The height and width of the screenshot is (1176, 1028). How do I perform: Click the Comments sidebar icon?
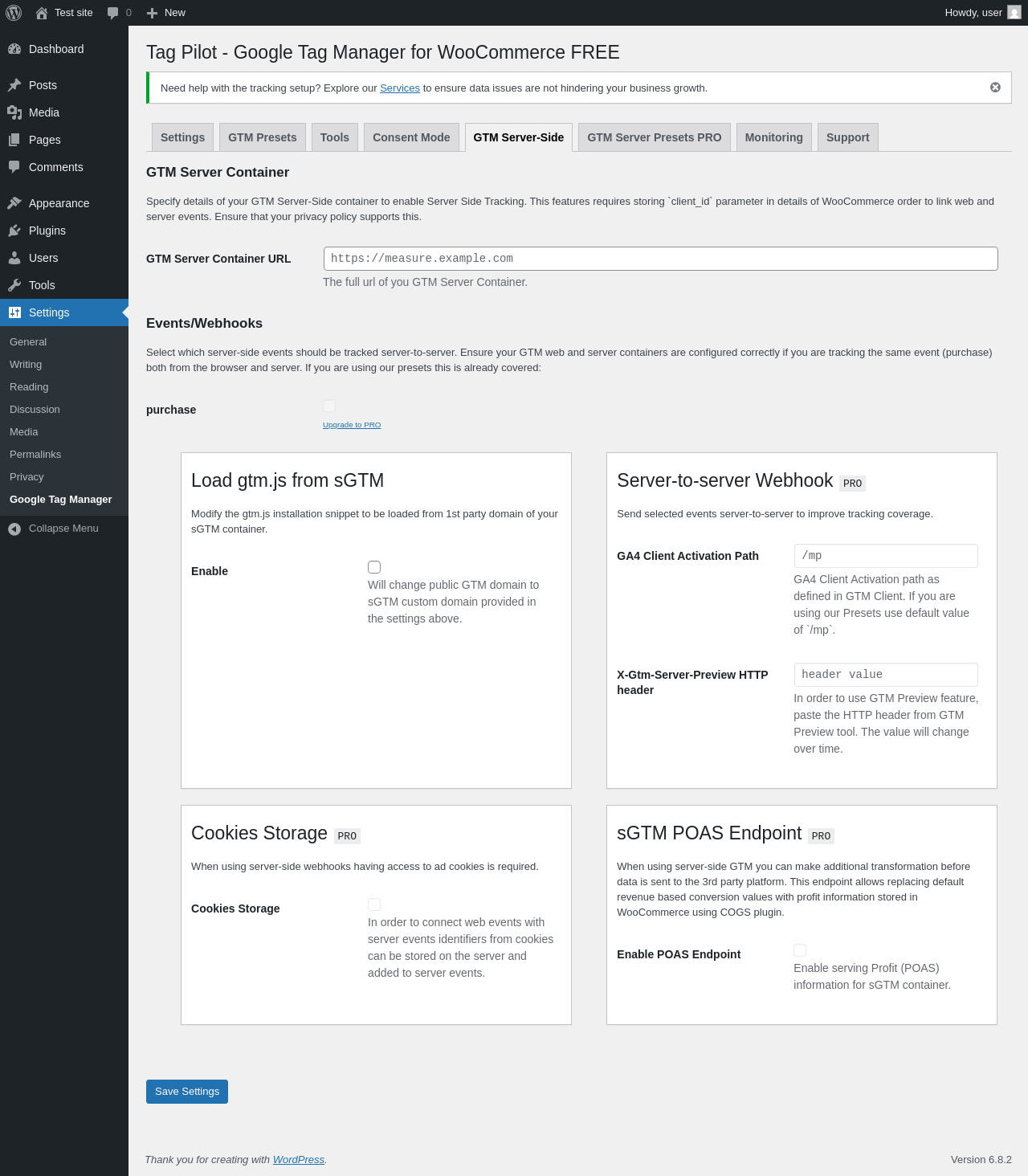click(14, 167)
